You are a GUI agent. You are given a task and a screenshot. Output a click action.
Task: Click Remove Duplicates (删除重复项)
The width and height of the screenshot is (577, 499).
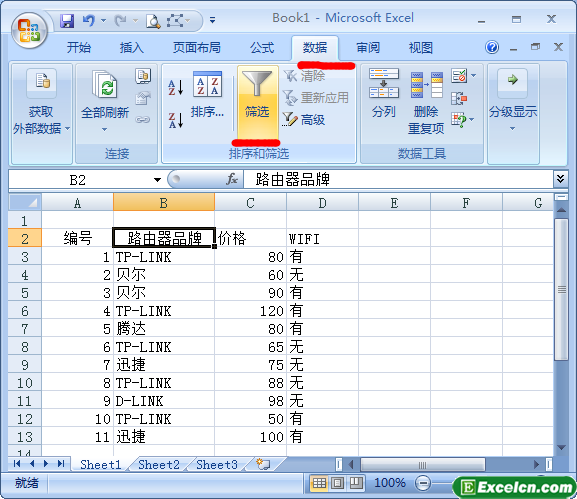(x=426, y=103)
